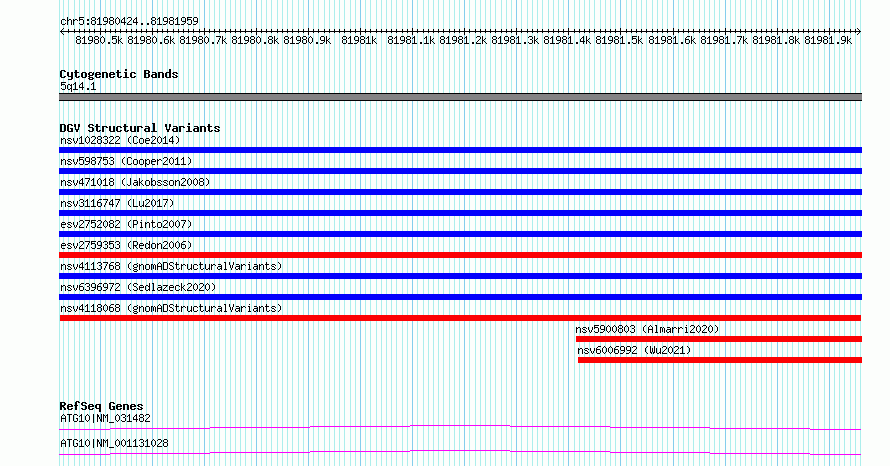Screen dimensions: 890x466
Task: Click the red bar for nsv6006992
Action: 720,360
